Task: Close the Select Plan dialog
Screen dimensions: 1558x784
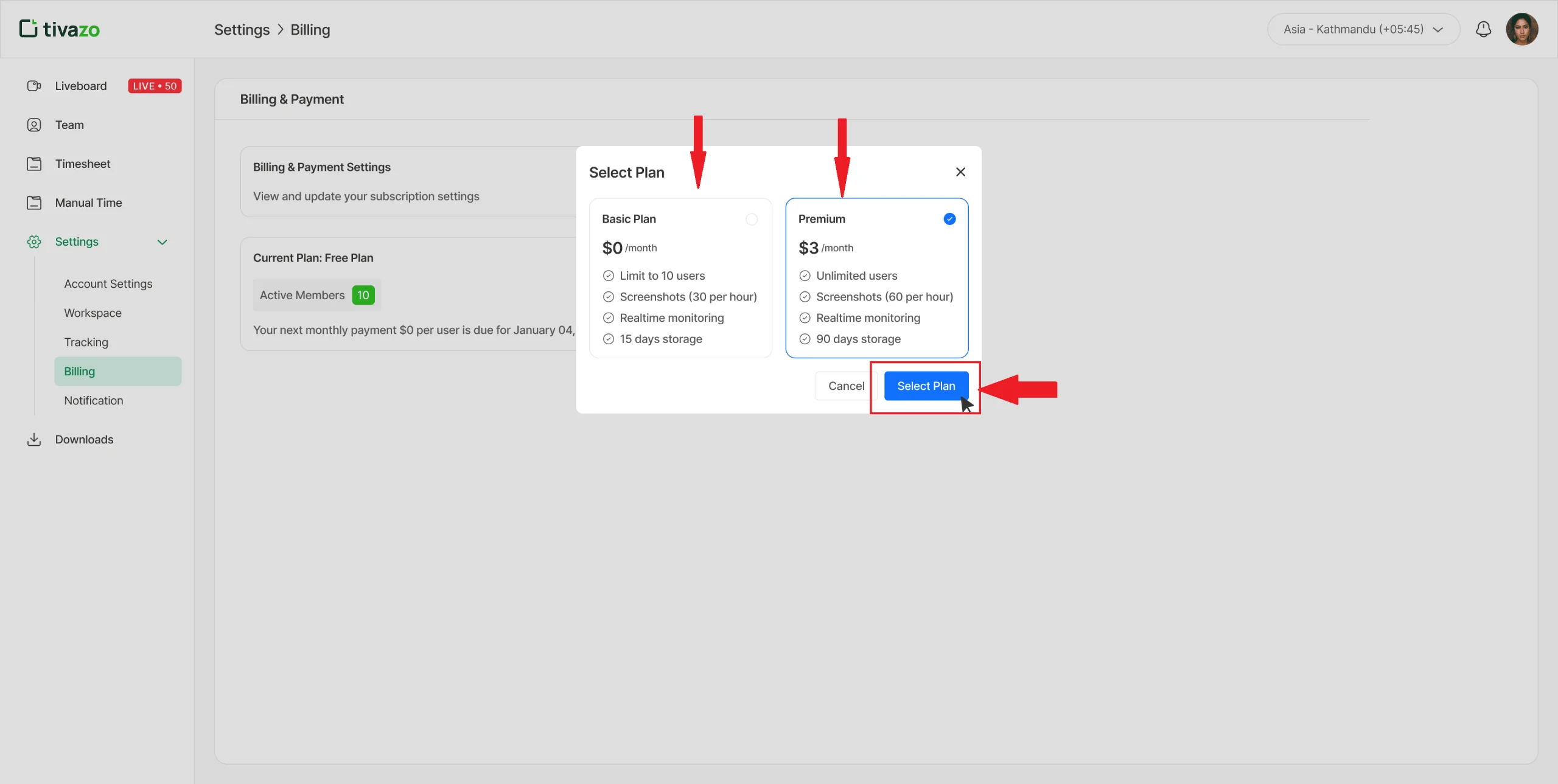Action: point(960,172)
